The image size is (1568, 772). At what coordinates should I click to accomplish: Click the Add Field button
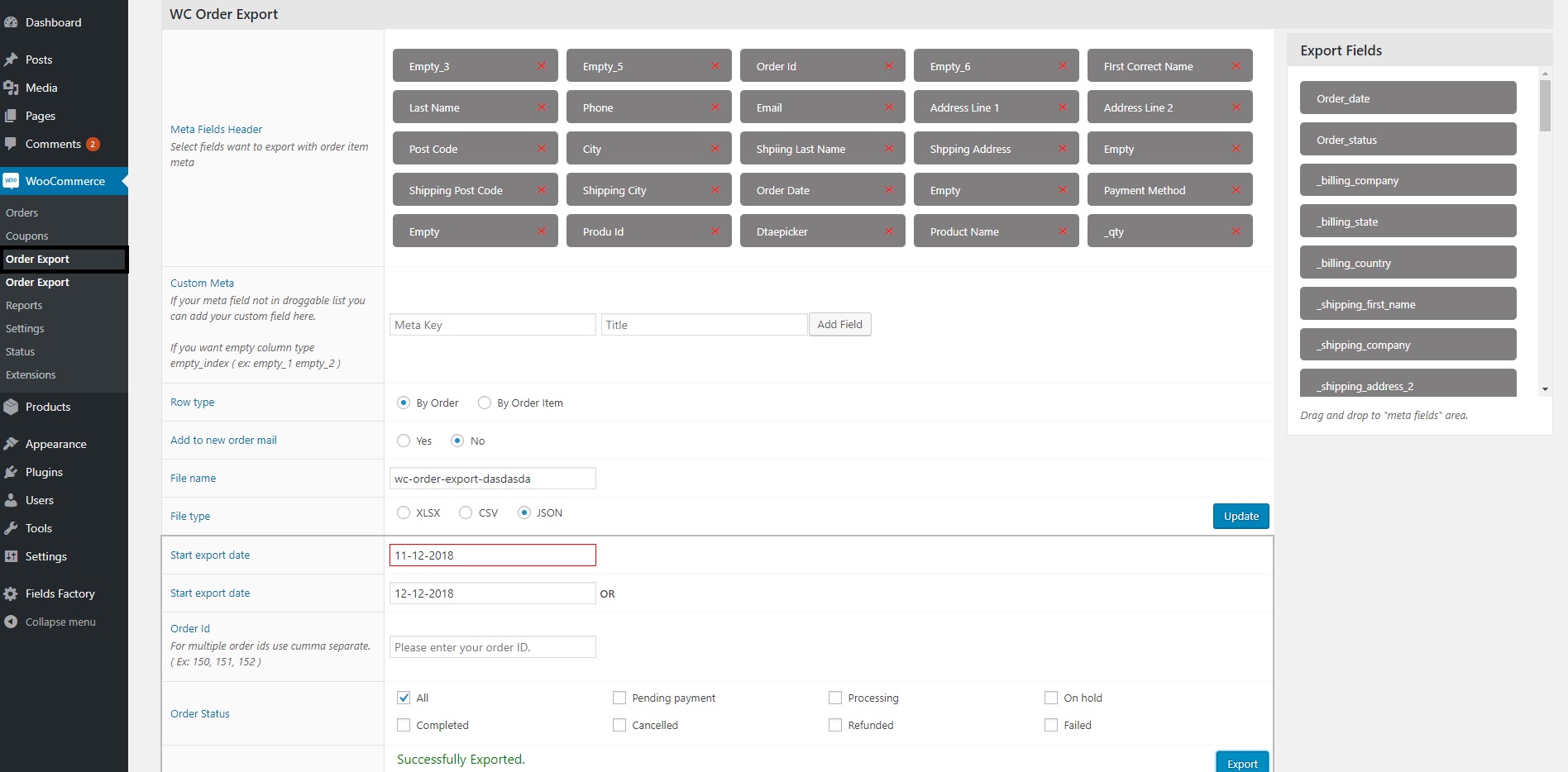tap(839, 324)
